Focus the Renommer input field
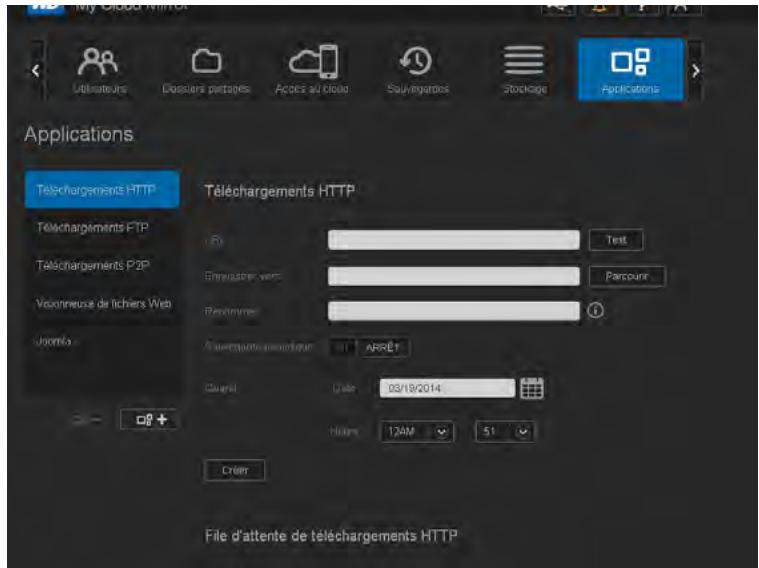 pyautogui.click(x=454, y=311)
